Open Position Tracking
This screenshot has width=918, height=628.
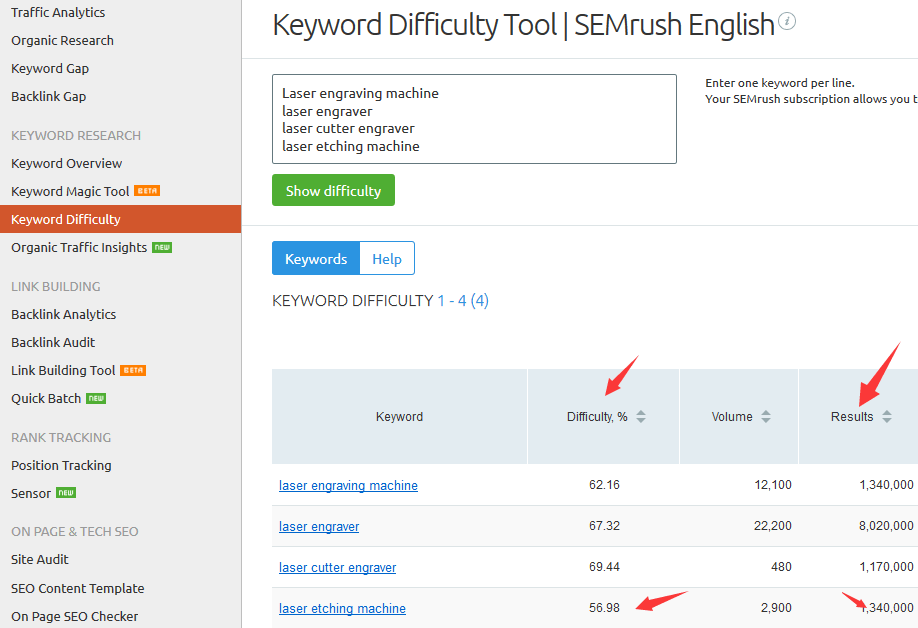pyautogui.click(x=61, y=465)
